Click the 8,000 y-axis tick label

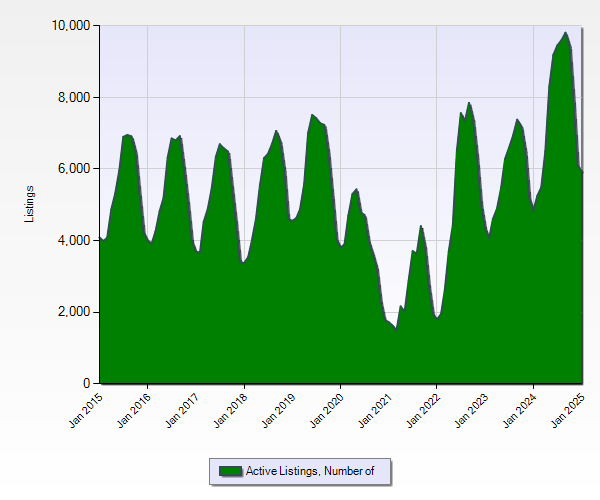73,97
